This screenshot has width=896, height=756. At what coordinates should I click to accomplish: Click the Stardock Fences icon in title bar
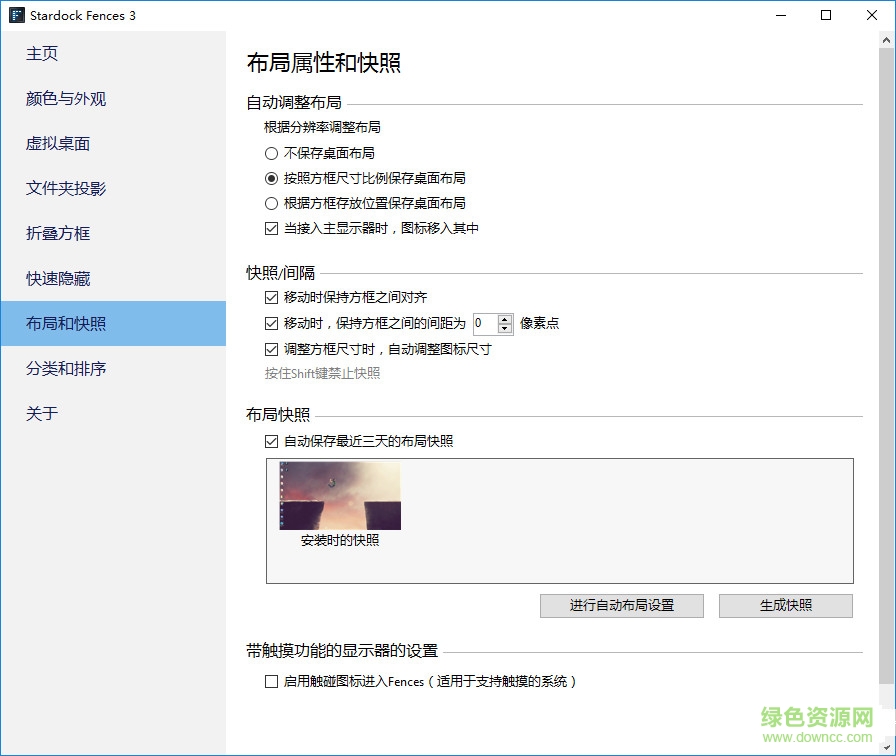pos(14,15)
